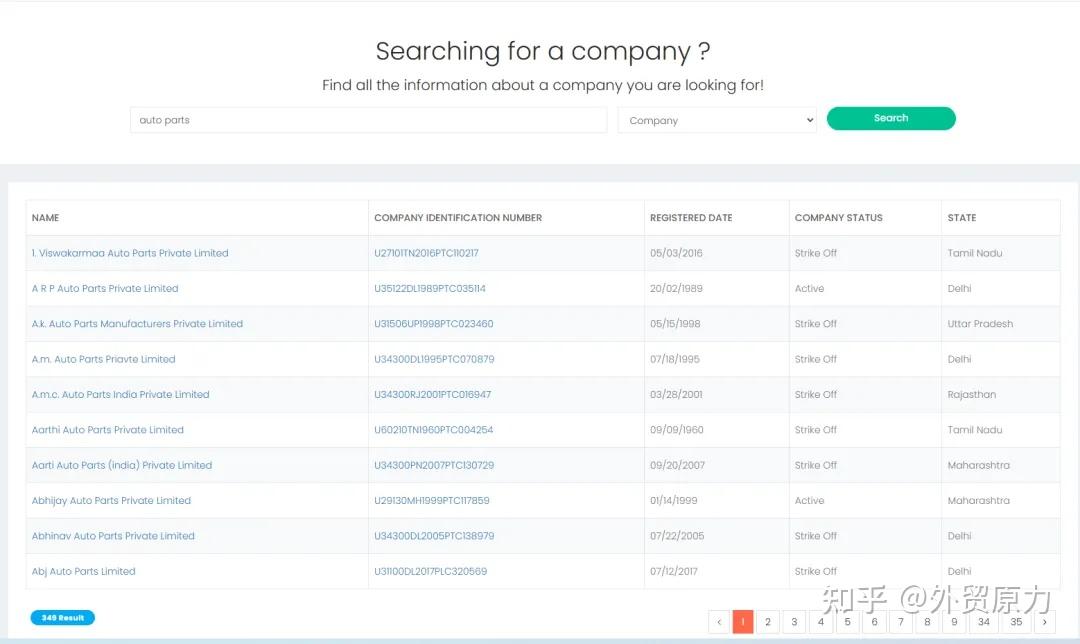Select page 1 in pagination
The width and height of the screenshot is (1080, 644).
(743, 622)
